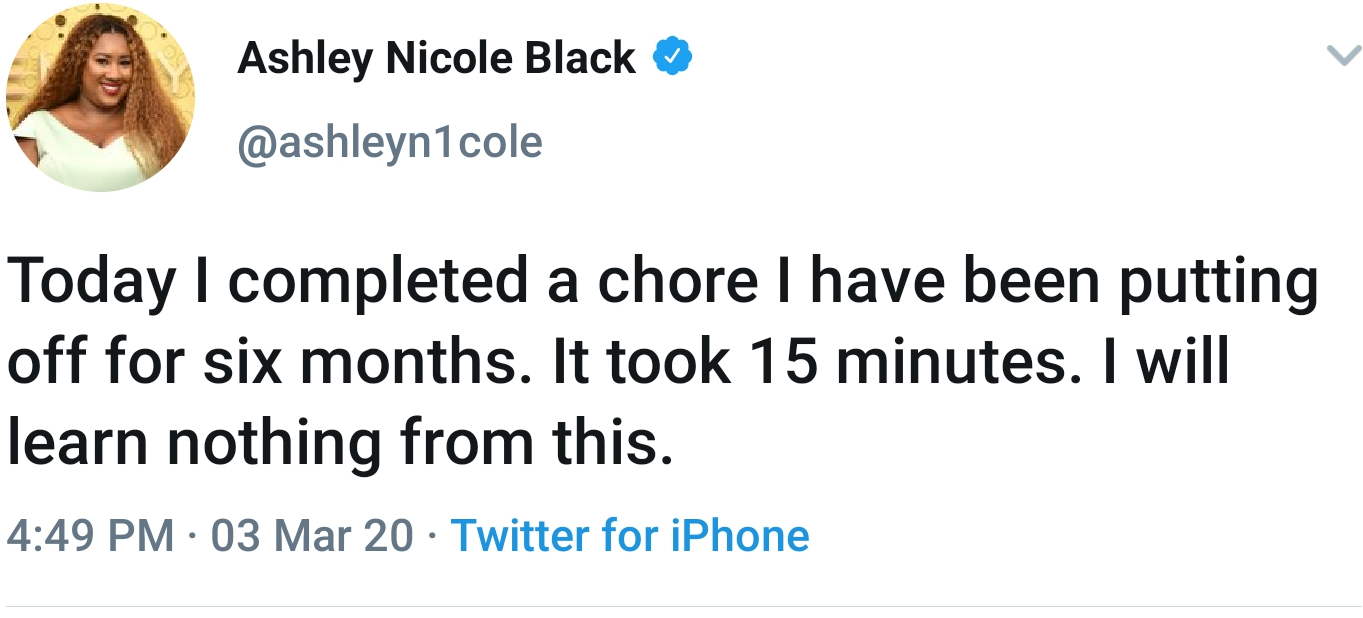Open the "Twitter for iPhone" source link

click(630, 536)
